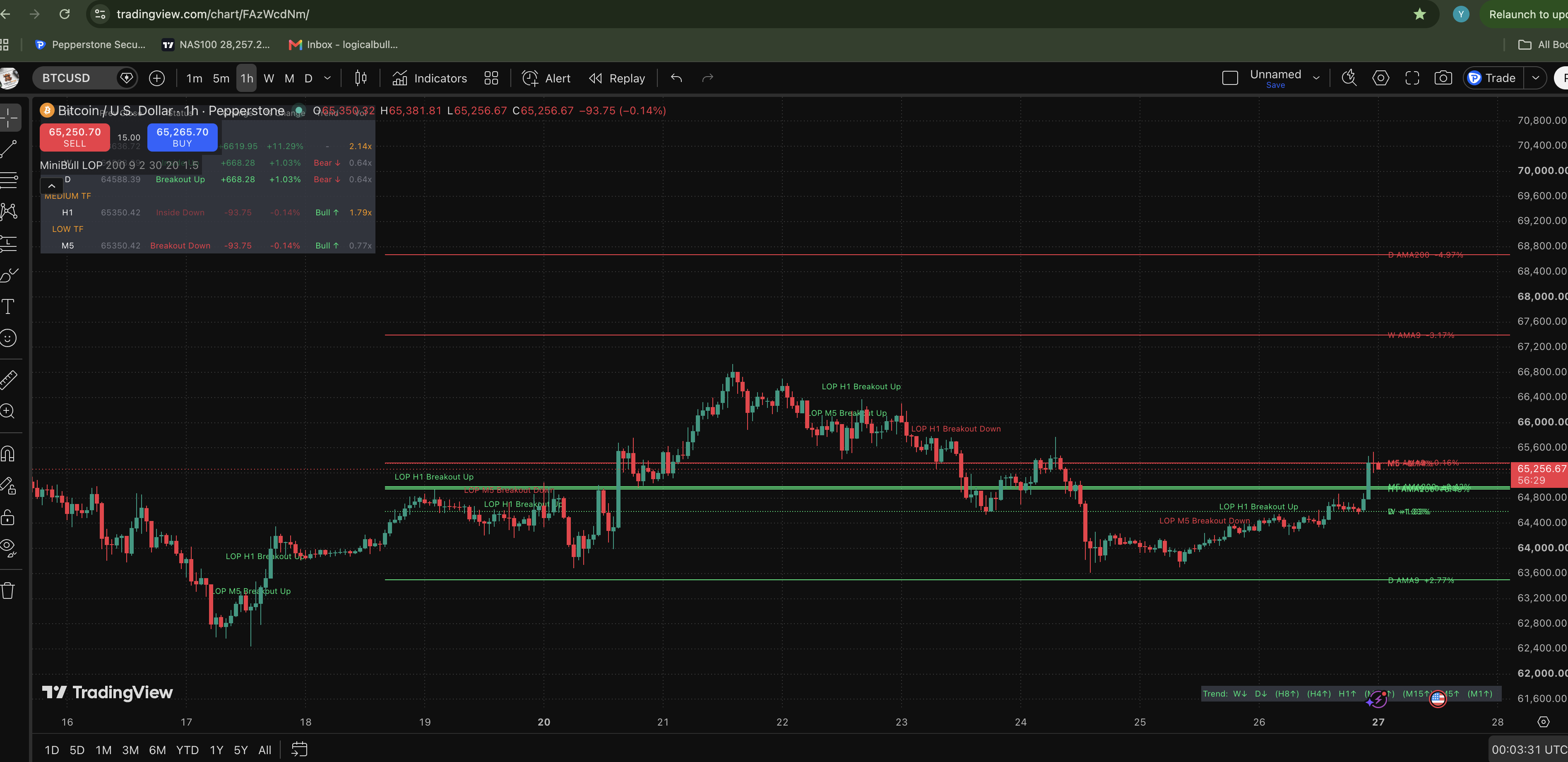Expand the Trade button dropdown arrow
The image size is (1568, 762).
click(1535, 78)
